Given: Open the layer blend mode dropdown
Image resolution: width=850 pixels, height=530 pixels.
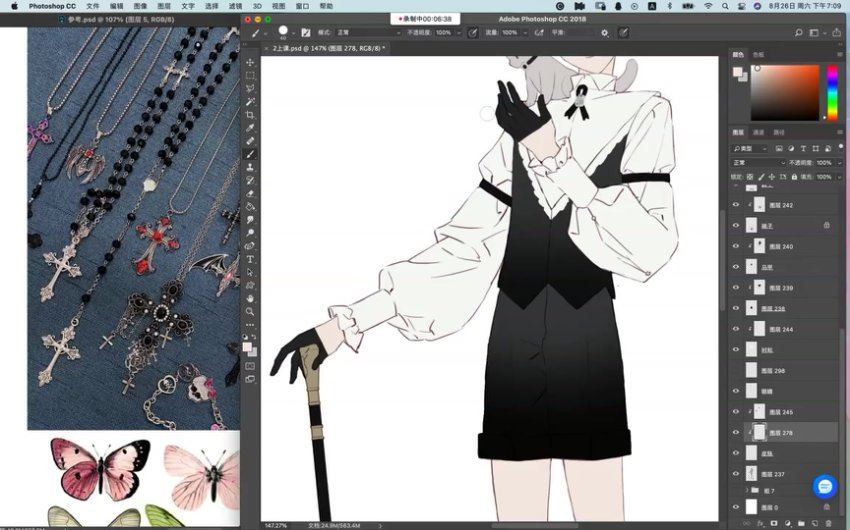Looking at the screenshot, I should click(758, 163).
